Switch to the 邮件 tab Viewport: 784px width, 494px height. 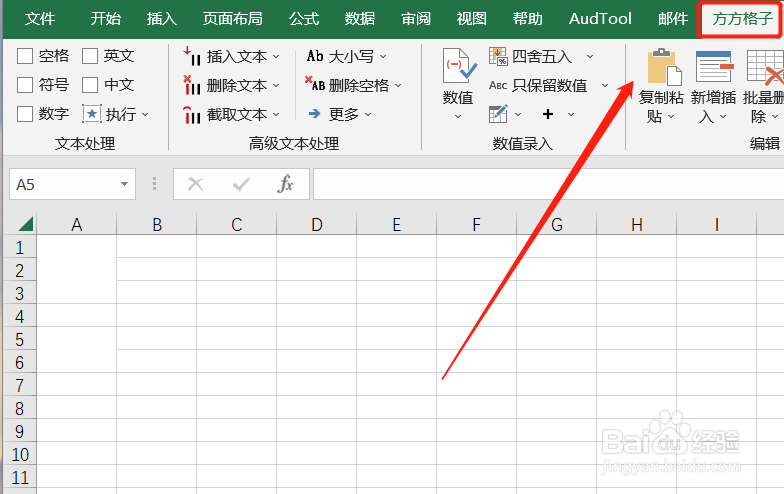click(672, 18)
